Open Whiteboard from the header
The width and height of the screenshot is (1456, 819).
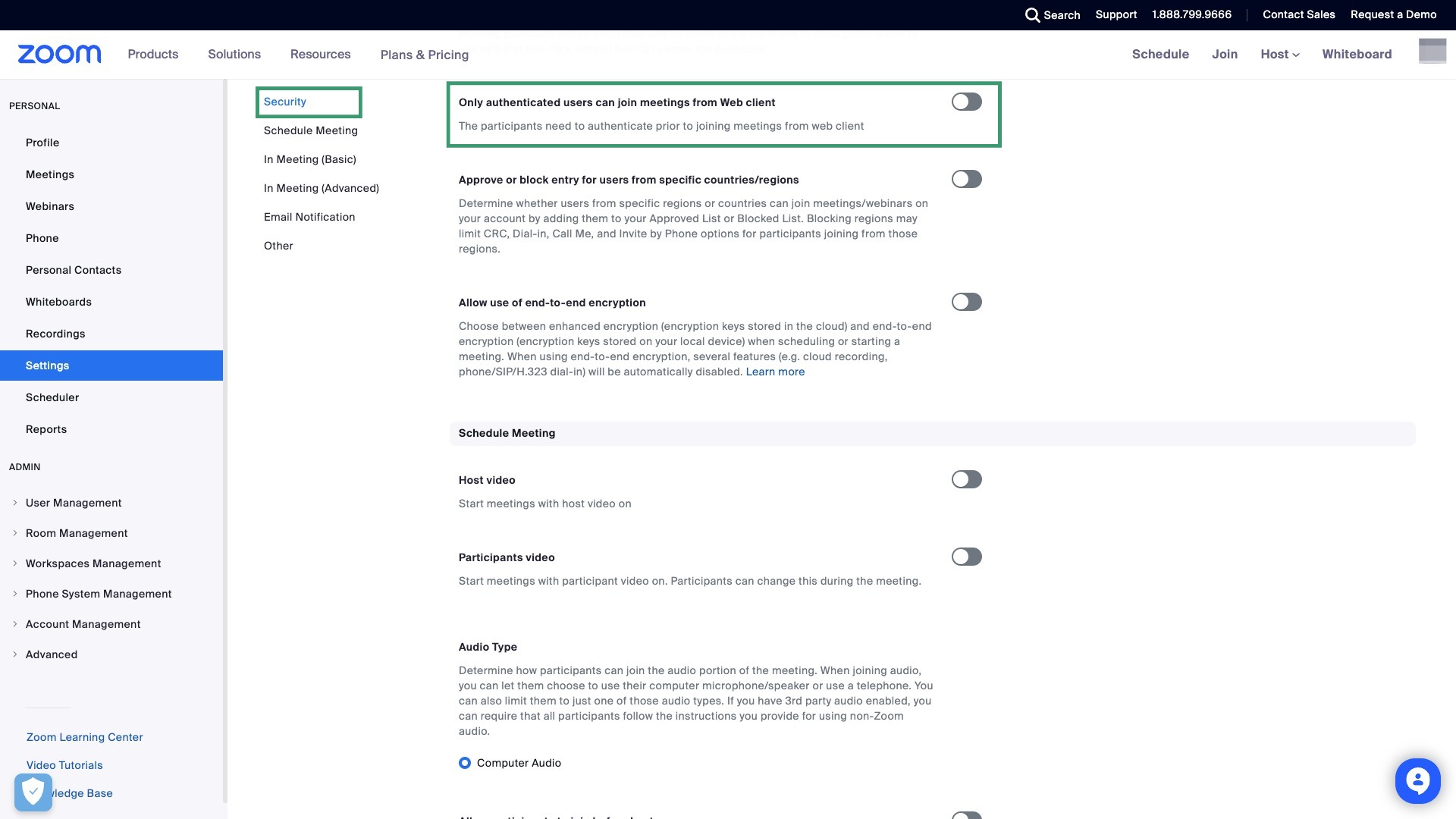tap(1357, 54)
